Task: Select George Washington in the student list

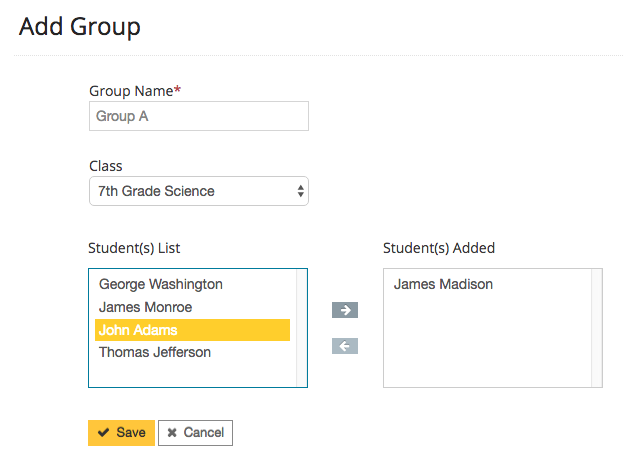Action: [x=160, y=284]
